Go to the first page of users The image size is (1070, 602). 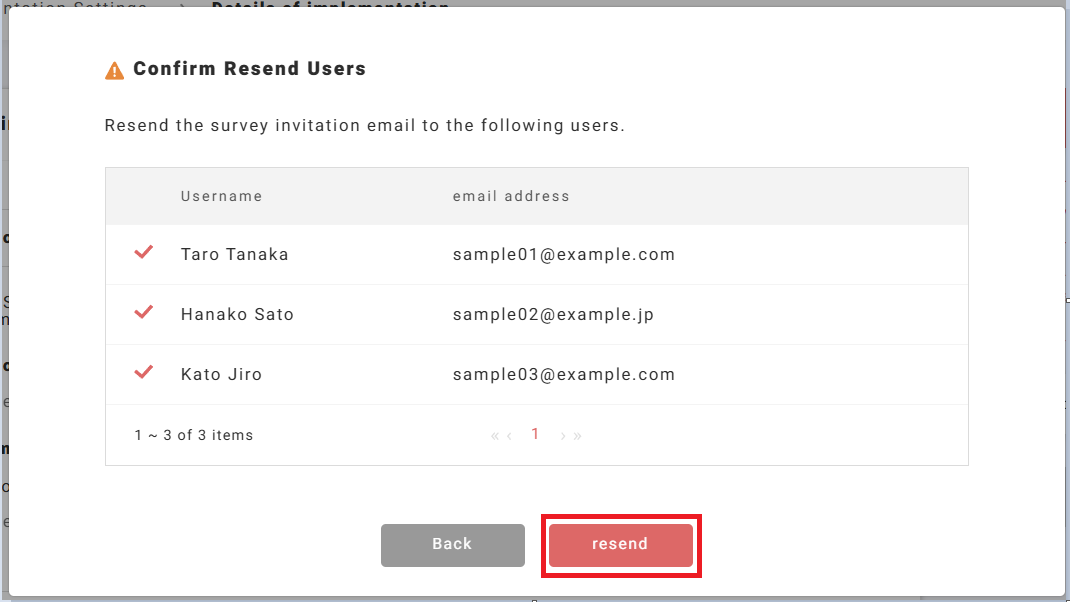(x=495, y=436)
